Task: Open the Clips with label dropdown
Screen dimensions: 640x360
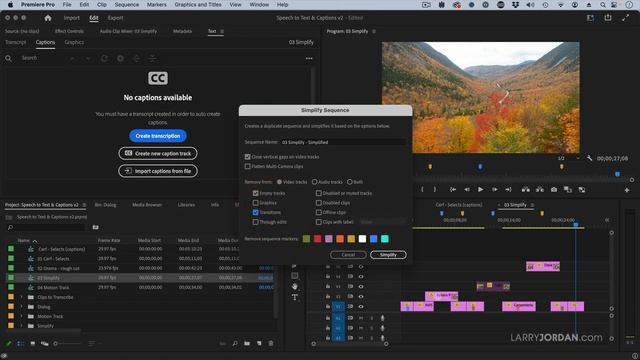Action: click(x=383, y=222)
